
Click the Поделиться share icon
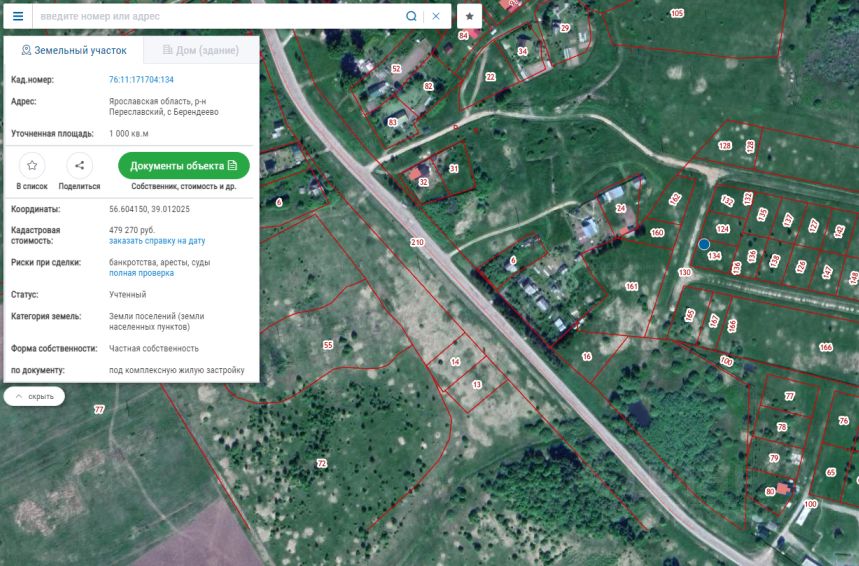[x=79, y=165]
